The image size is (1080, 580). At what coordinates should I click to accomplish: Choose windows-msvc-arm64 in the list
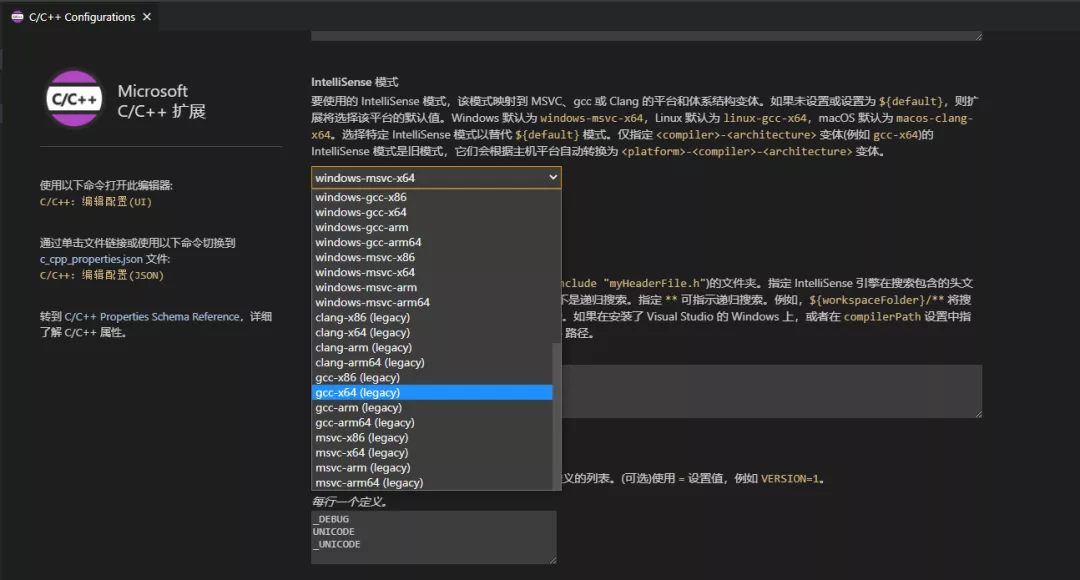432,302
